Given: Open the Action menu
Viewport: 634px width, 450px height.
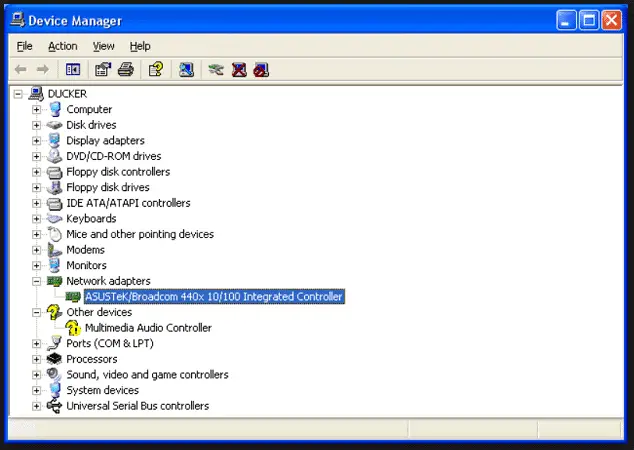Looking at the screenshot, I should point(63,46).
